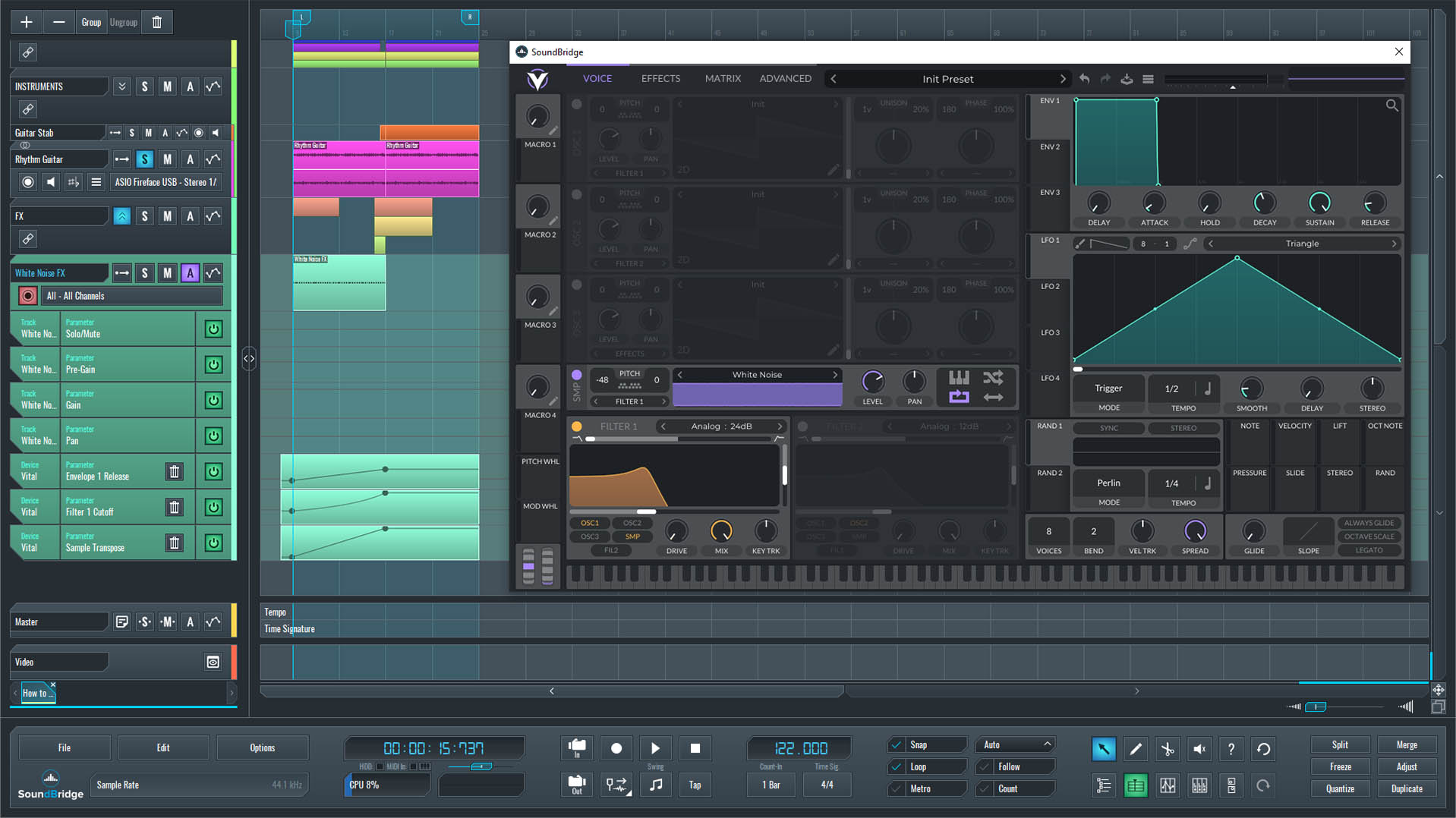Delete the Filter 1 Cutoff automation lane
The height and width of the screenshot is (818, 1456).
[175, 508]
